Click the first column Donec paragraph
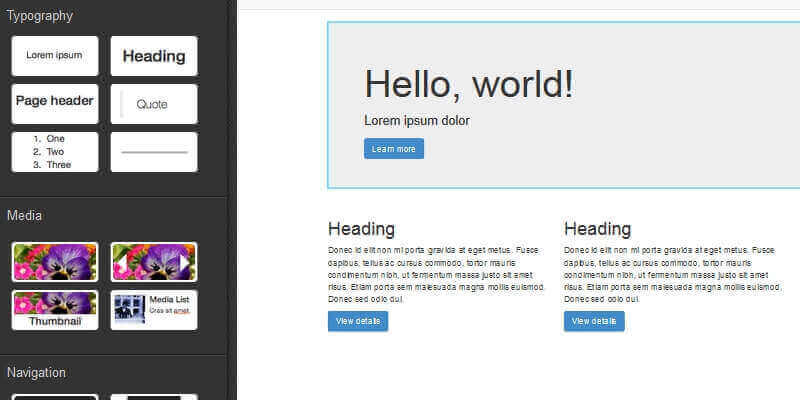Viewport: 800px width, 400px height. point(436,274)
